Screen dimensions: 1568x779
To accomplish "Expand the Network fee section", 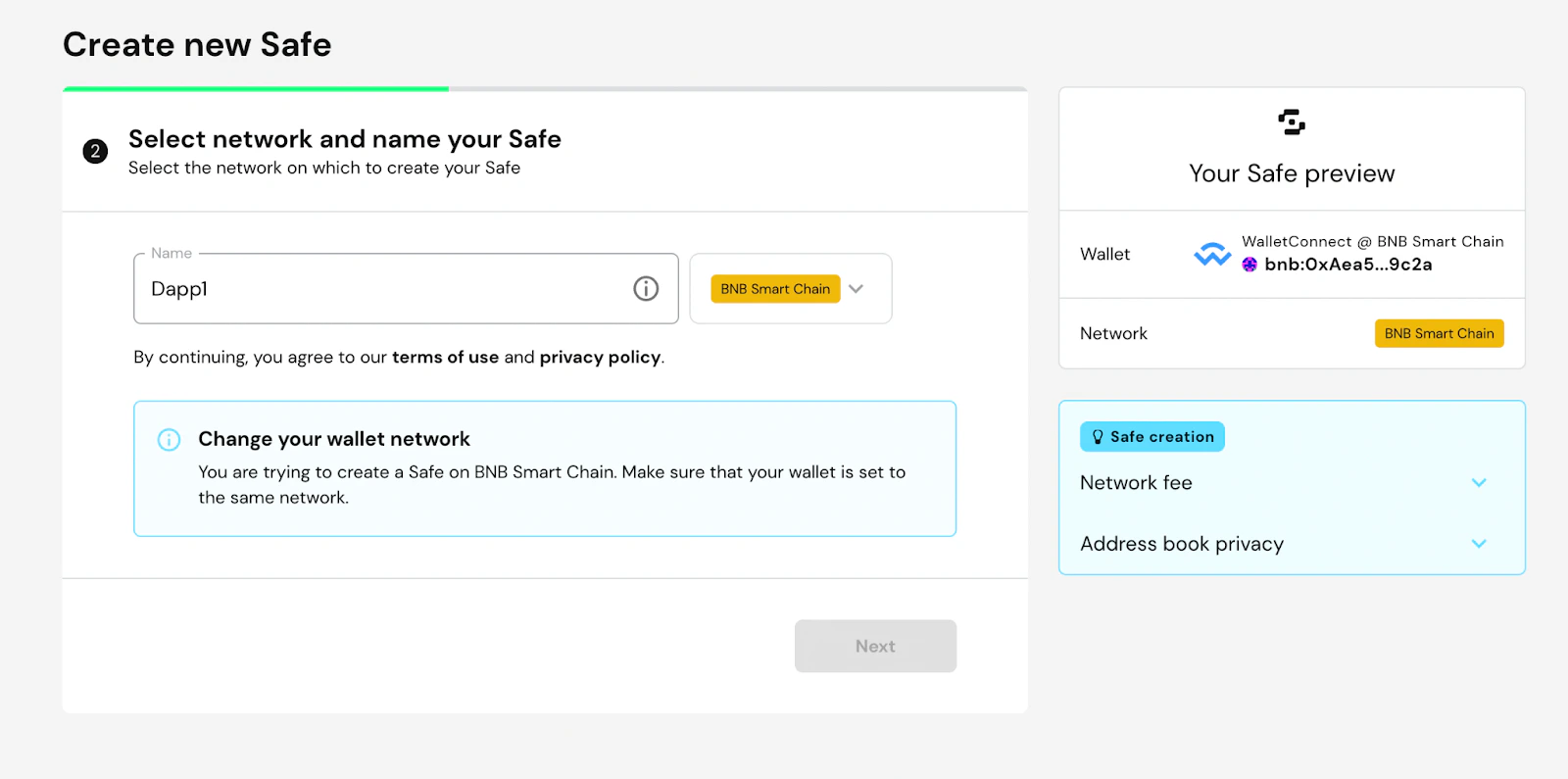I will 1292,482.
